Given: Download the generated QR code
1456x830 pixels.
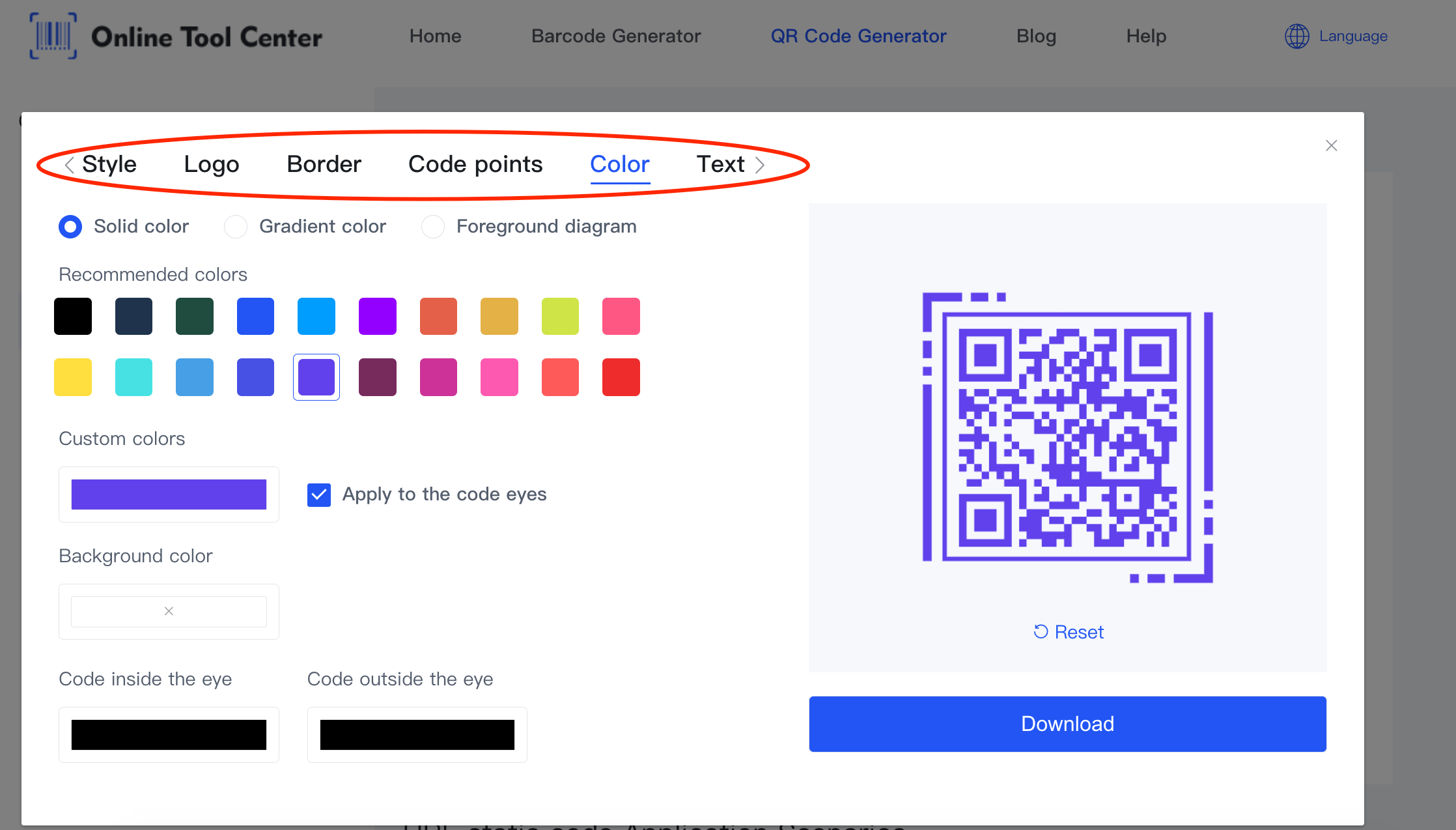Looking at the screenshot, I should tap(1067, 723).
